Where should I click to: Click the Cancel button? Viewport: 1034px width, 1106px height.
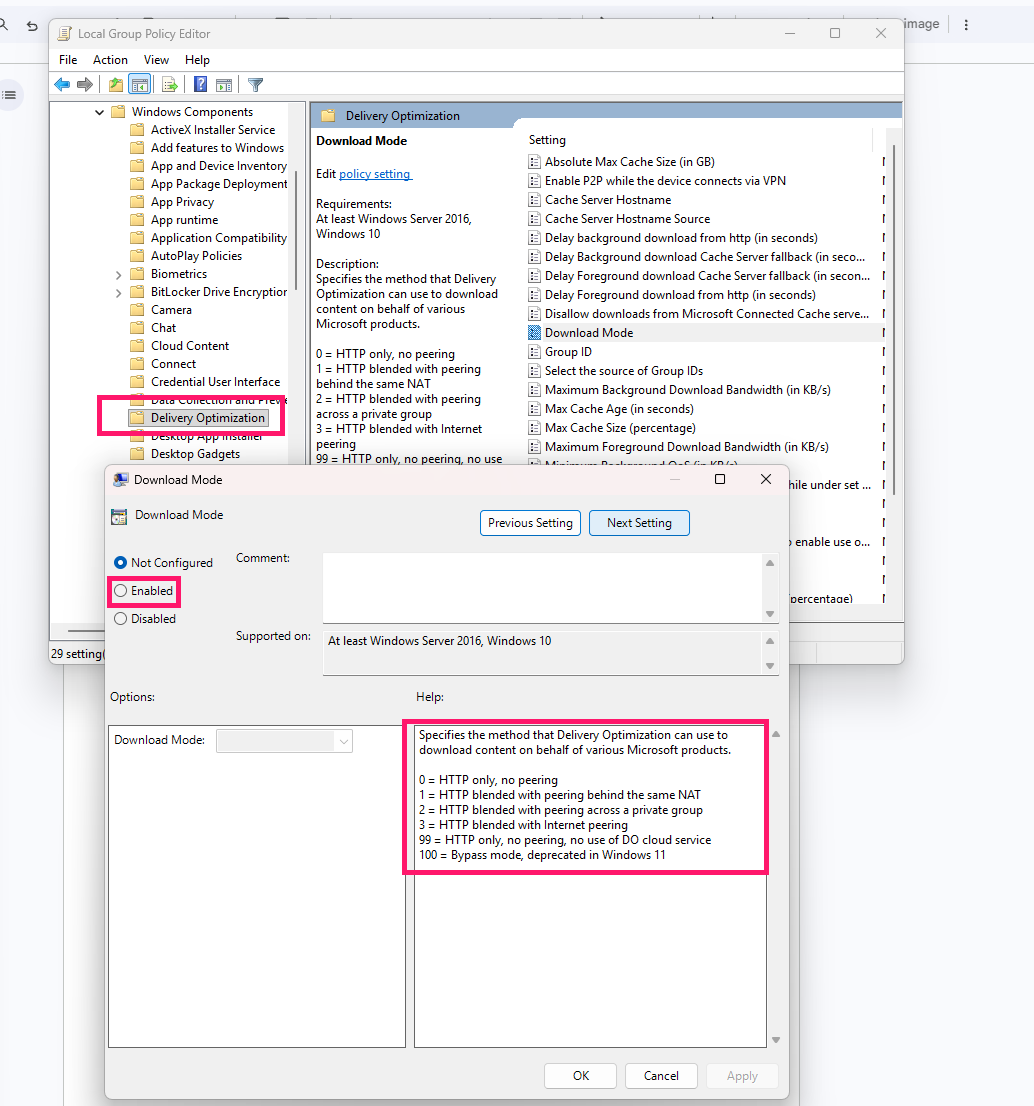[x=661, y=1076]
